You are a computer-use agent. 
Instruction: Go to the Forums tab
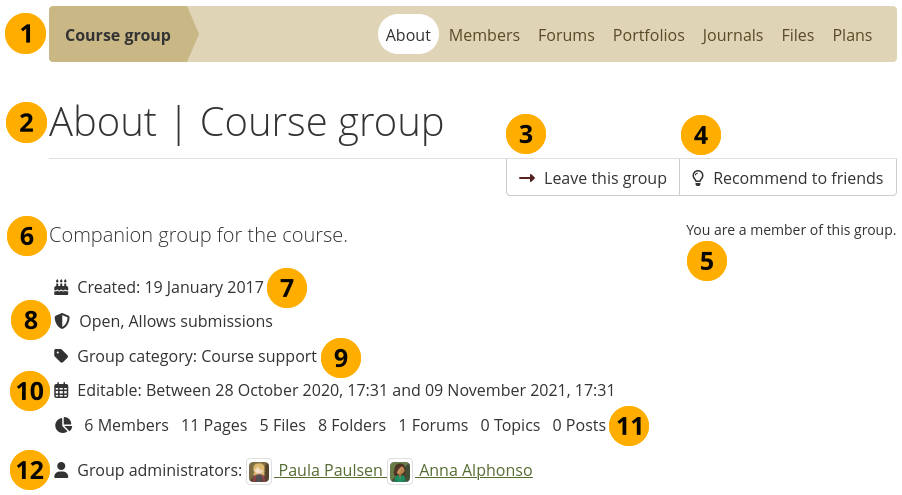click(566, 35)
